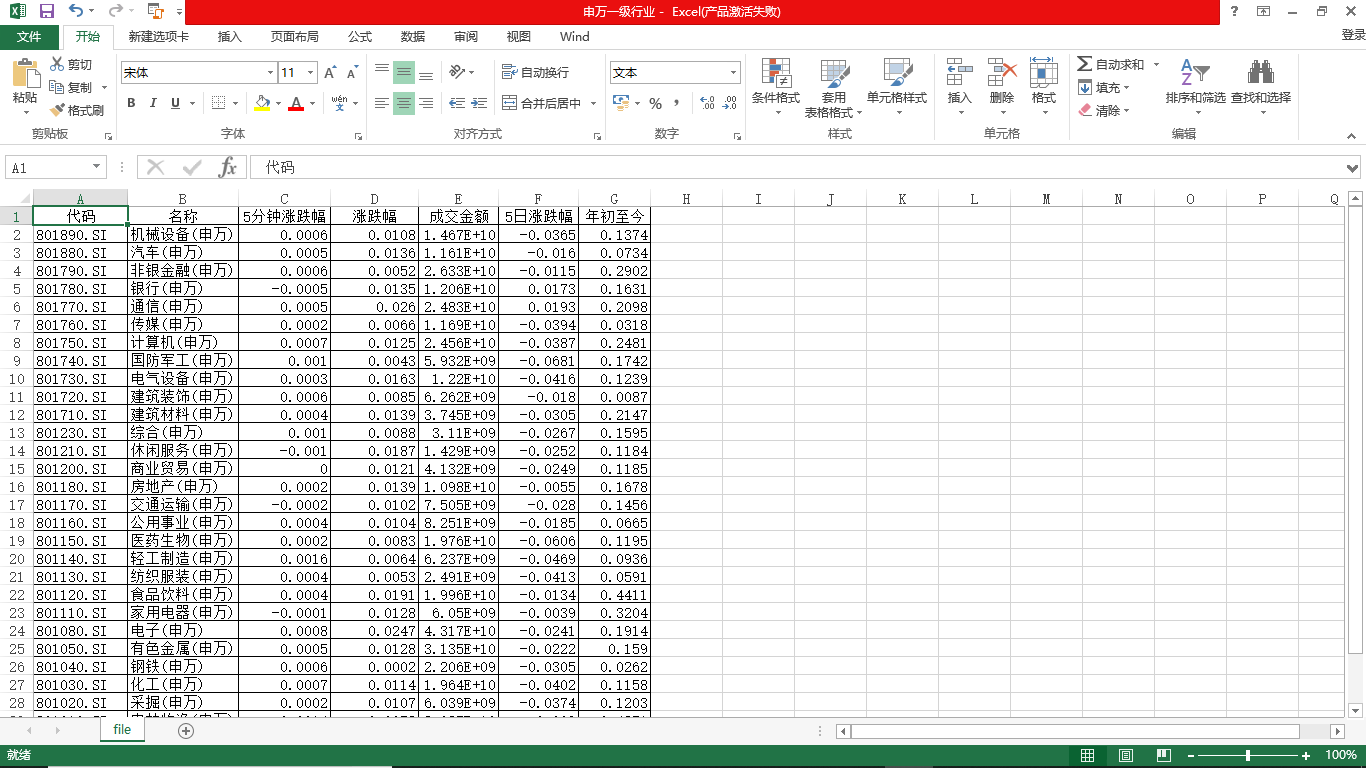Save the workbook from quick access toolbar
The height and width of the screenshot is (768, 1366).
tap(46, 12)
